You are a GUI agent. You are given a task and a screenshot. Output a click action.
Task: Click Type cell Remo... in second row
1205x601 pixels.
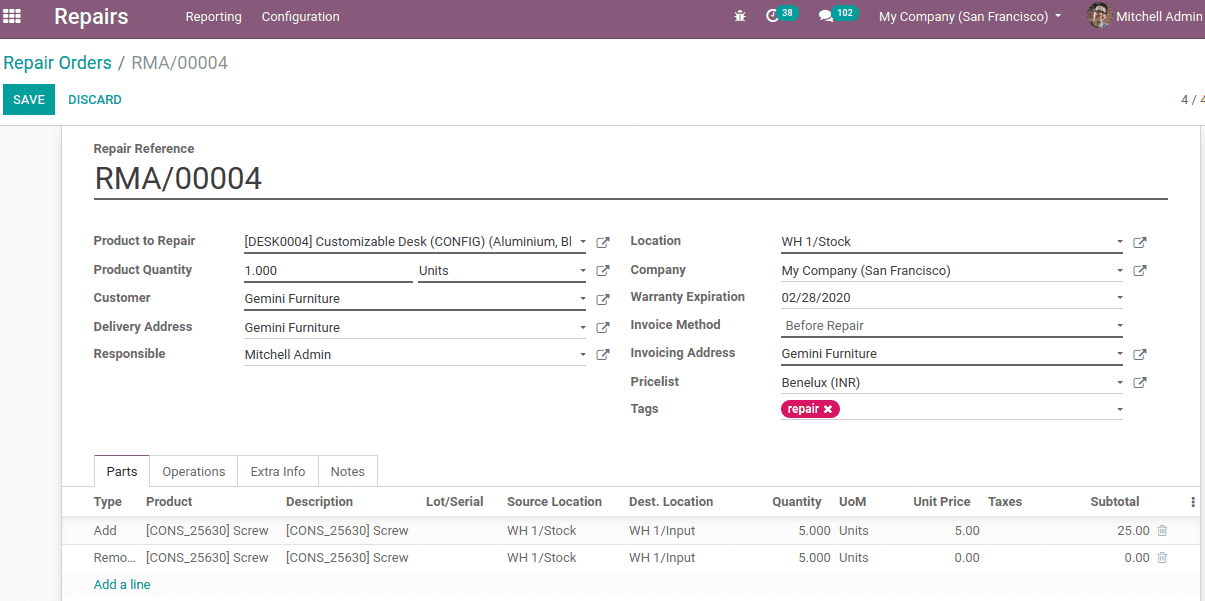coord(115,558)
